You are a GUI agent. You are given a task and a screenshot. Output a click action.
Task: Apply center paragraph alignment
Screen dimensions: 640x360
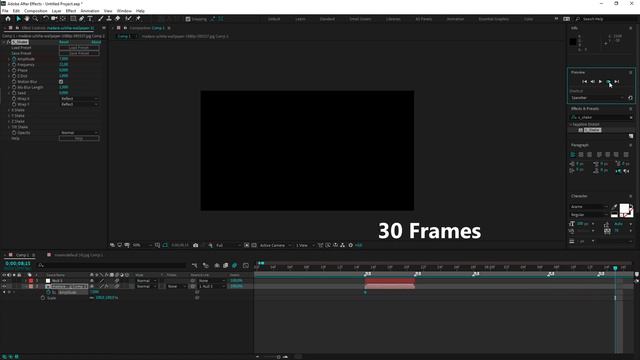581,155
